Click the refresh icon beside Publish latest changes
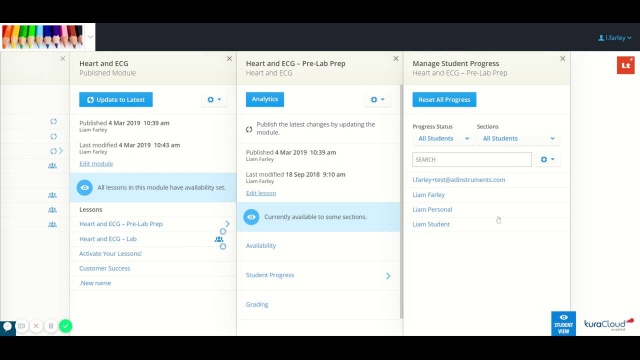Image resolution: width=640 pixels, height=360 pixels. 249,129
